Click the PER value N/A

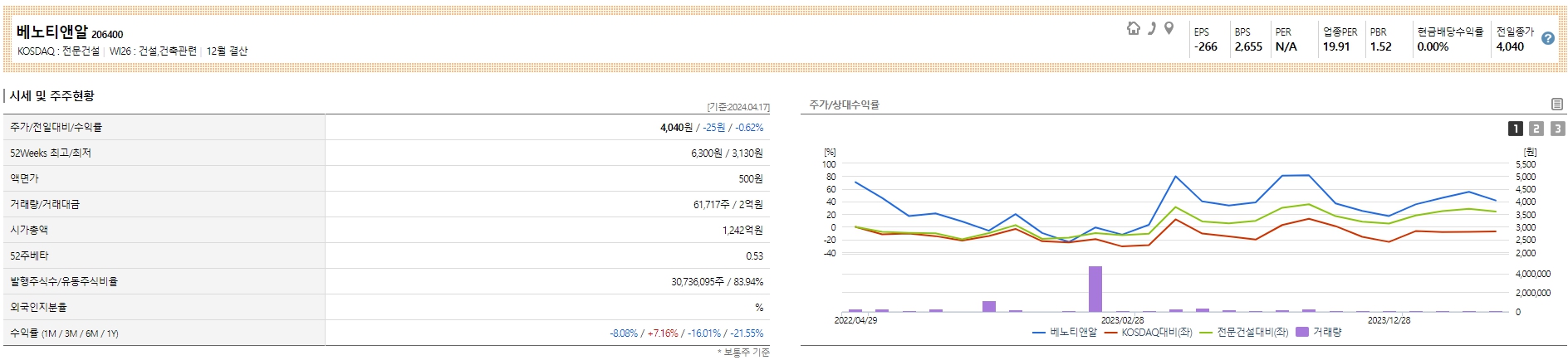pyautogui.click(x=1286, y=47)
